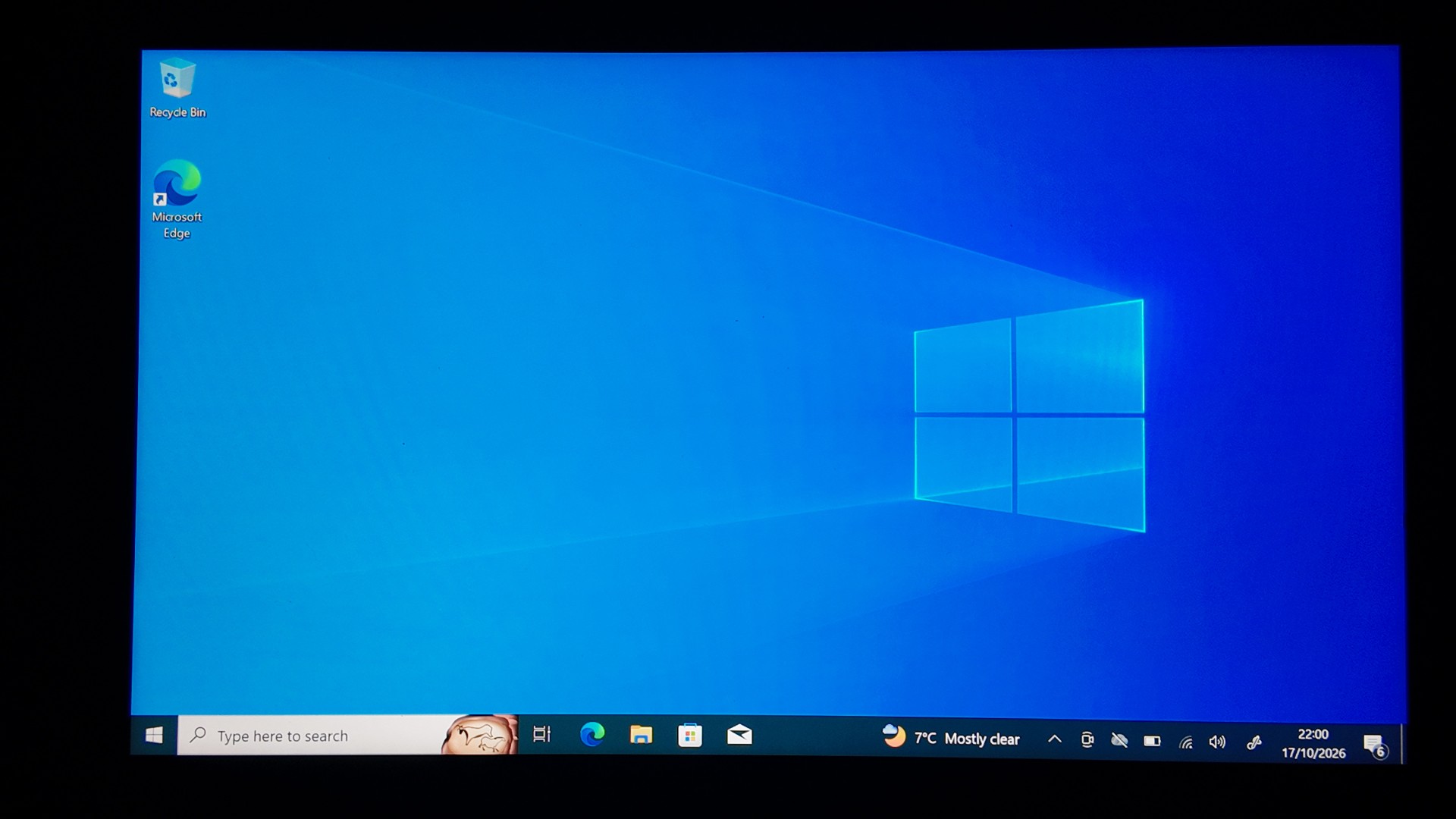Open Microsoft Store from the taskbar
This screenshot has height=819, width=1456.
pos(690,736)
